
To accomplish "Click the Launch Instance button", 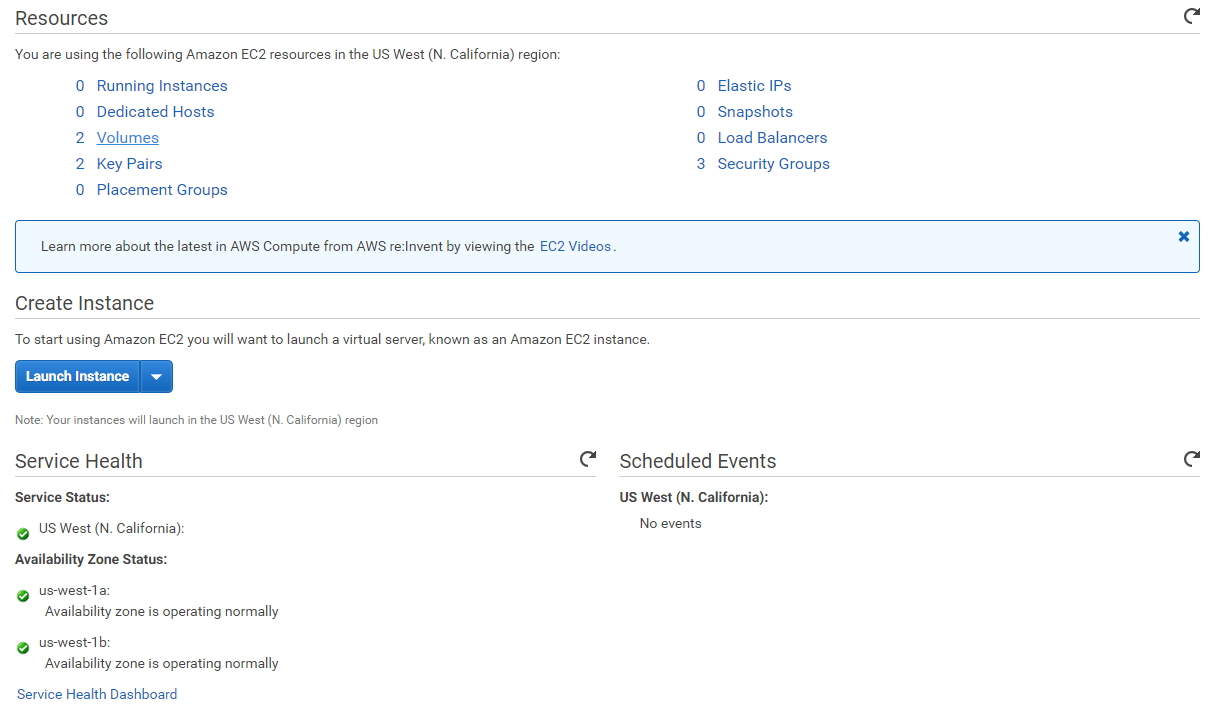I will point(77,377).
